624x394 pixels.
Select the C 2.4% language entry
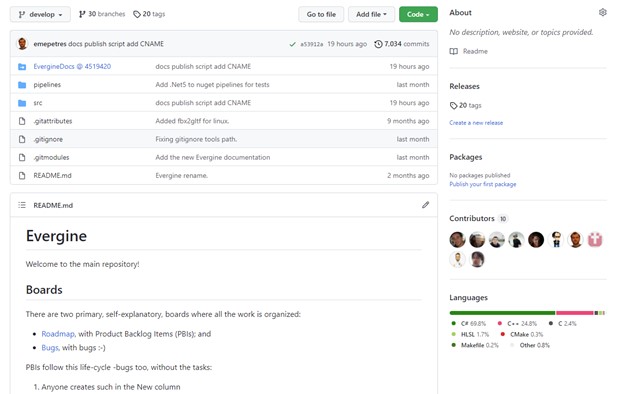pyautogui.click(x=562, y=324)
